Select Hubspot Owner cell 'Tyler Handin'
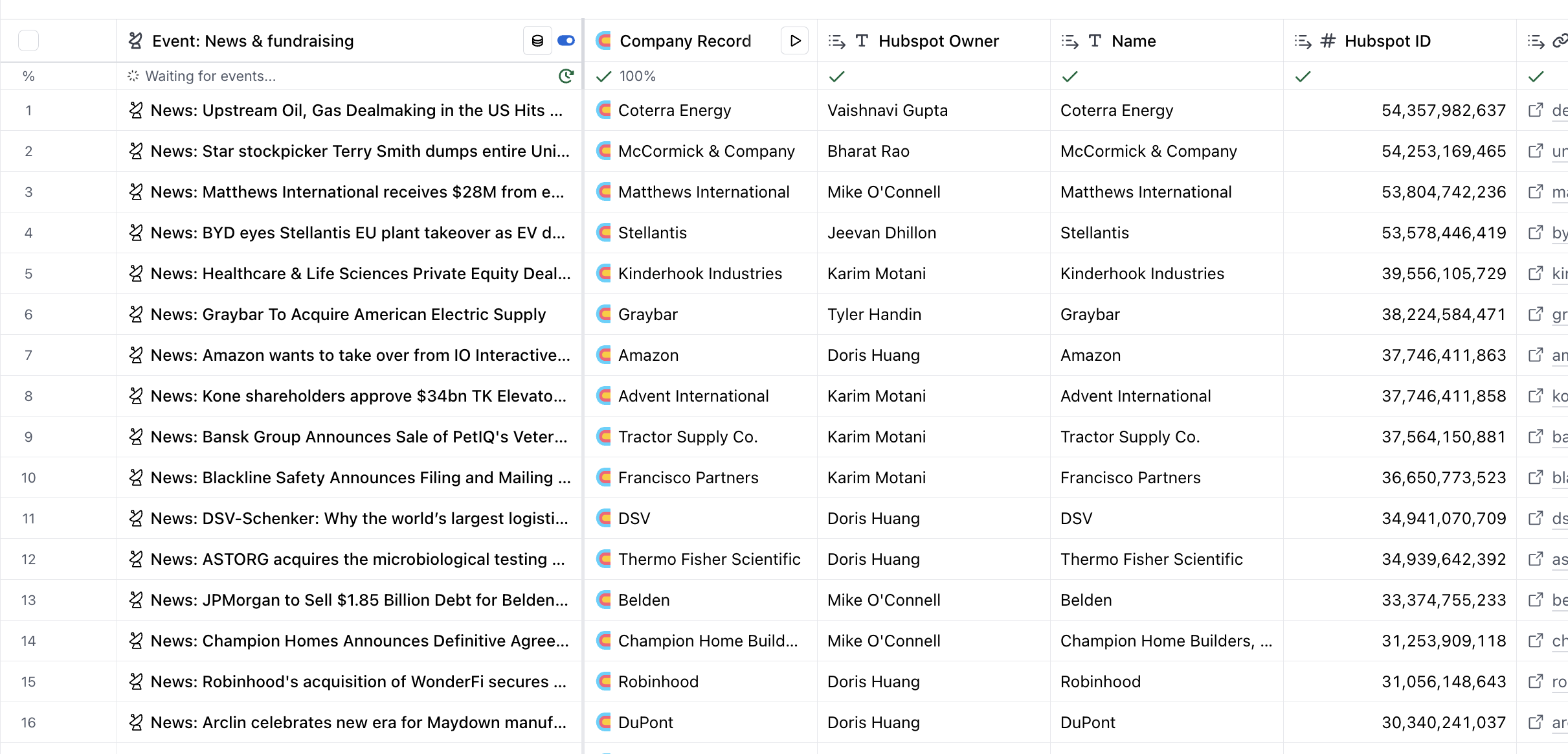The height and width of the screenshot is (754, 1568). pos(934,314)
